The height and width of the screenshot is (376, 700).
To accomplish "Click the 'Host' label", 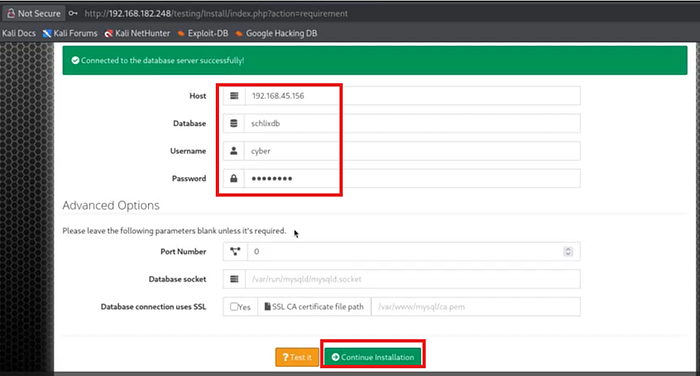I will tap(198, 96).
